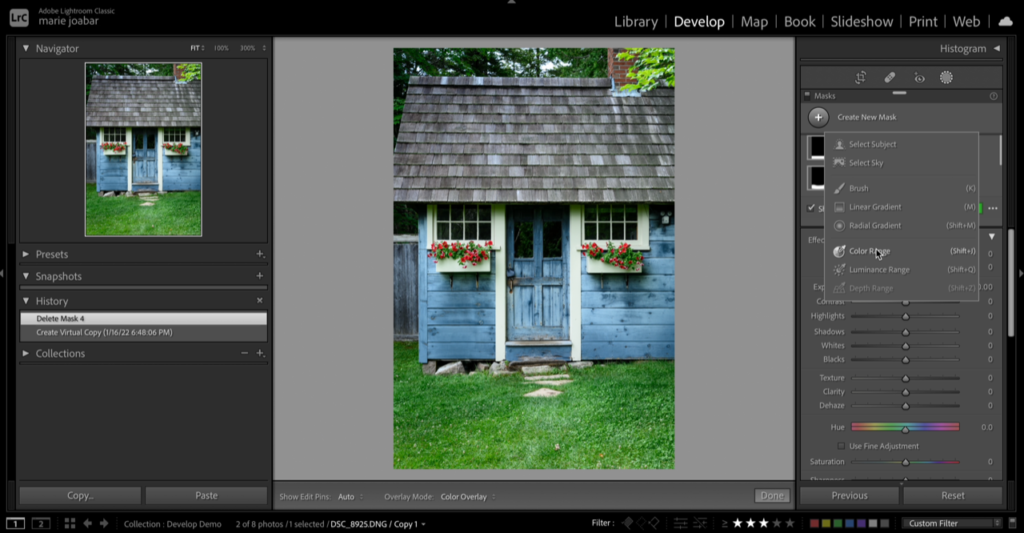Expand the Collections panel

tap(27, 353)
